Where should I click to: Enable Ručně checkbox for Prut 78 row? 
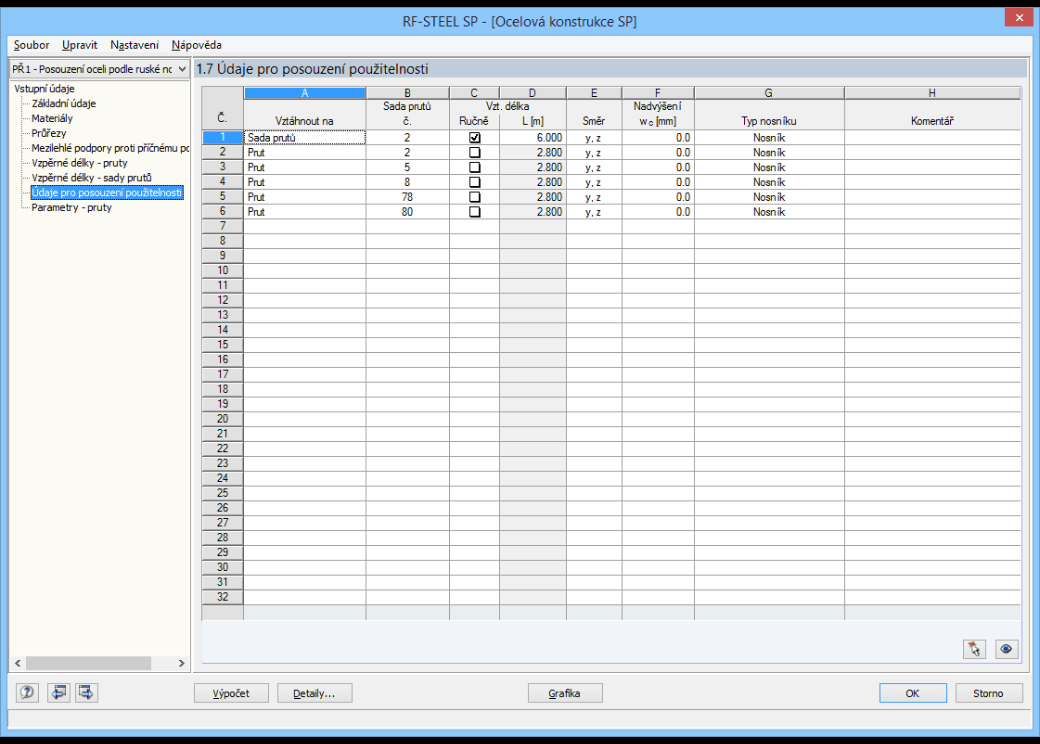(x=474, y=197)
